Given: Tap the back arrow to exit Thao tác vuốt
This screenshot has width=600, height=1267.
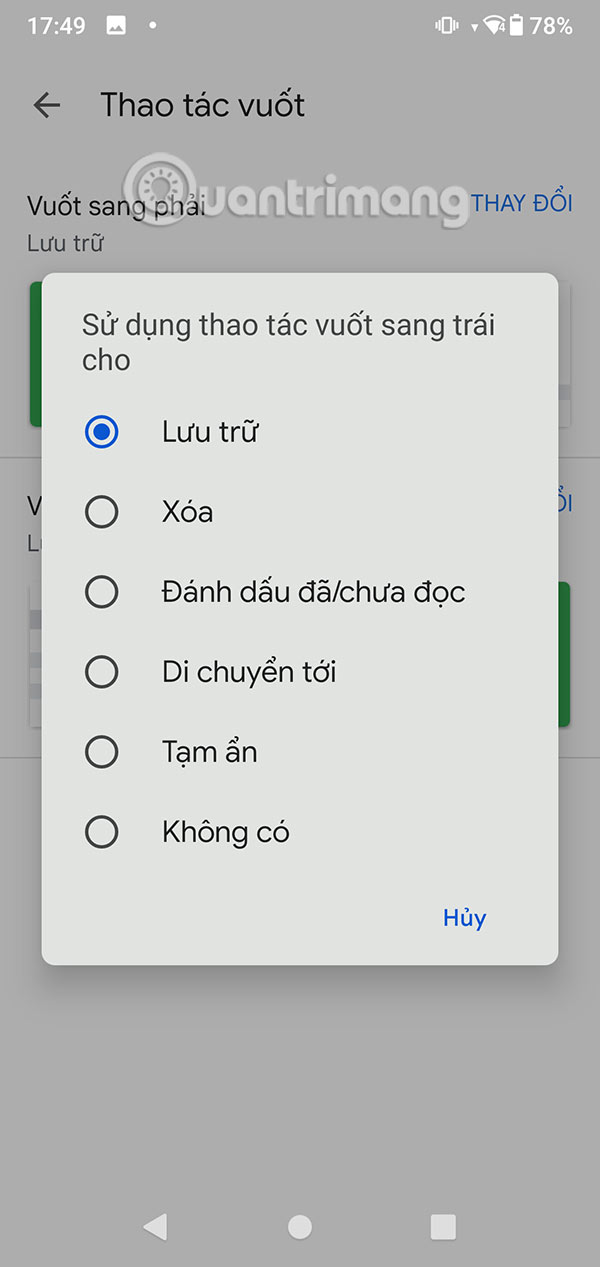Looking at the screenshot, I should (x=46, y=105).
